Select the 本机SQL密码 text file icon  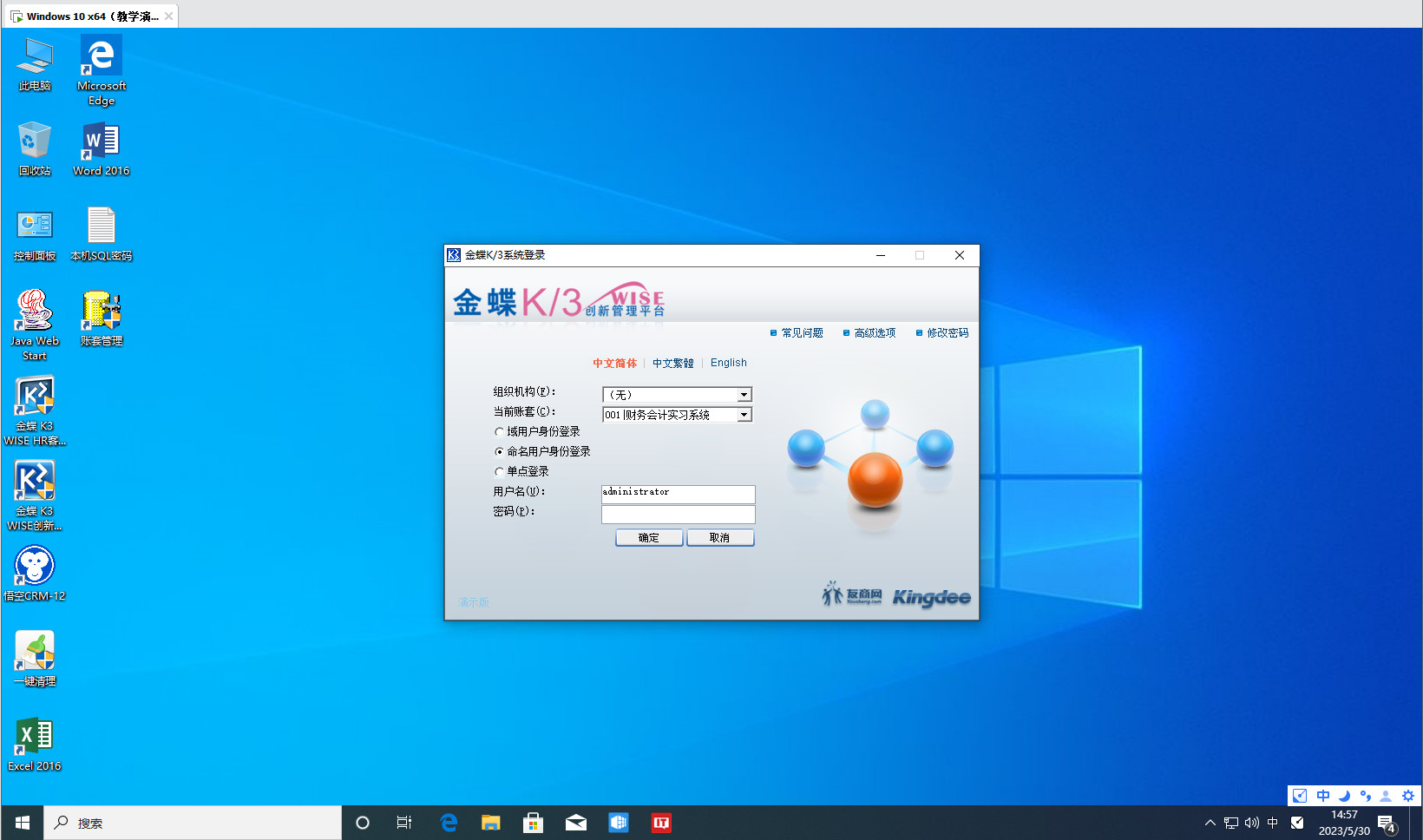(102, 233)
